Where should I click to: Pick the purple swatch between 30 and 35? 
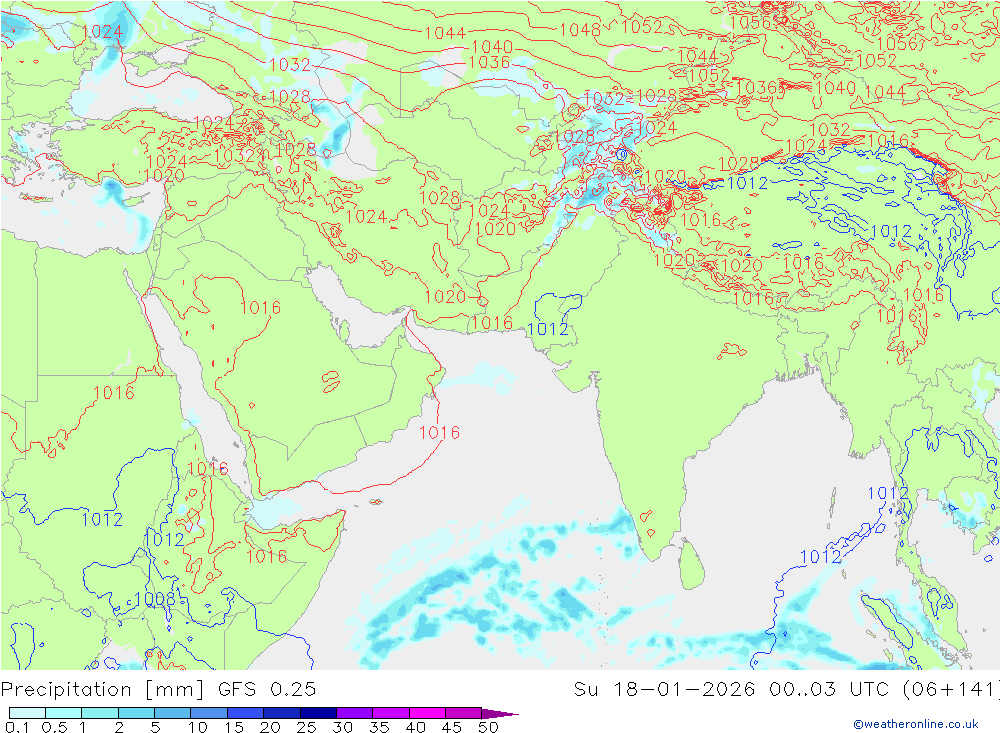coord(355,713)
